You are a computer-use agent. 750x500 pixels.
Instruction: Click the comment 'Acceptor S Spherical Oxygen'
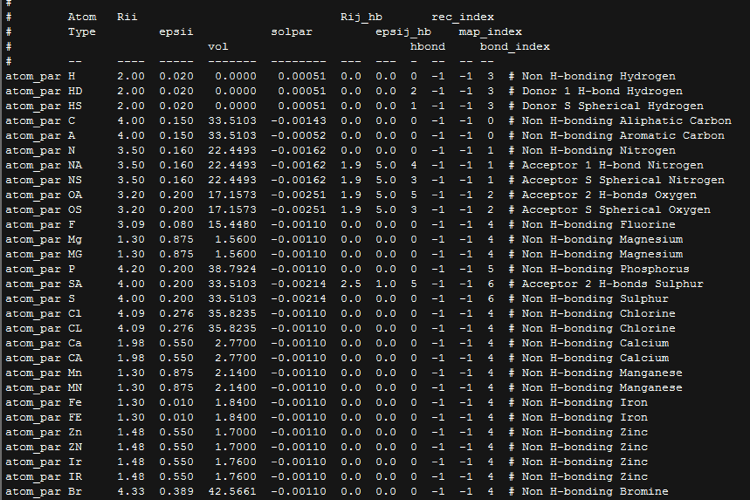click(x=616, y=210)
